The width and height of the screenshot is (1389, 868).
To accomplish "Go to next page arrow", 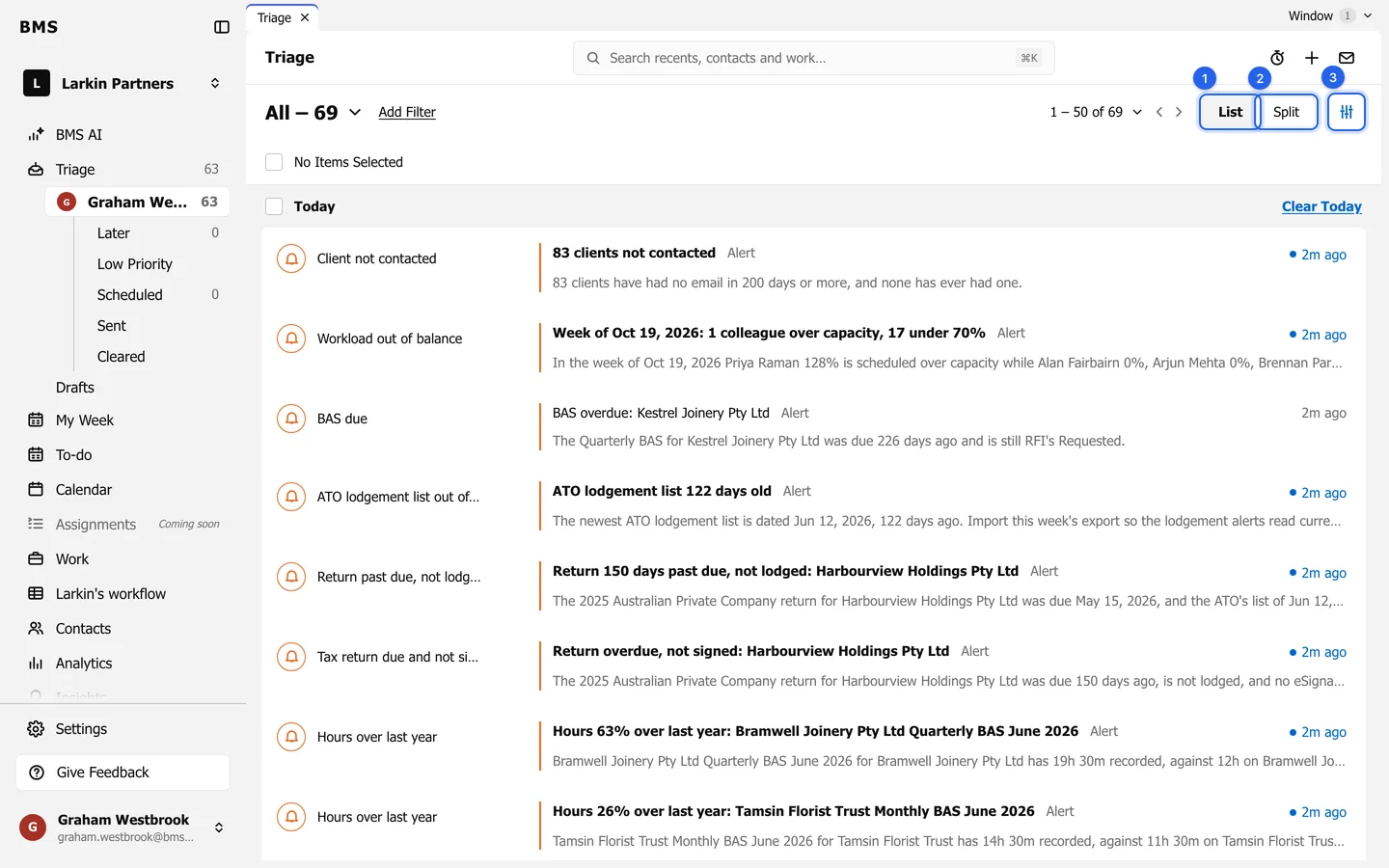I will pyautogui.click(x=1179, y=112).
